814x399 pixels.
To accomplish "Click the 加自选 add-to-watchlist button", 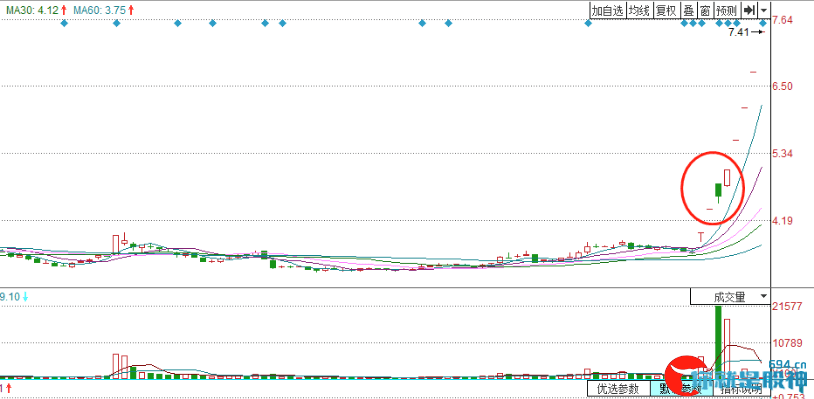I will [x=607, y=10].
